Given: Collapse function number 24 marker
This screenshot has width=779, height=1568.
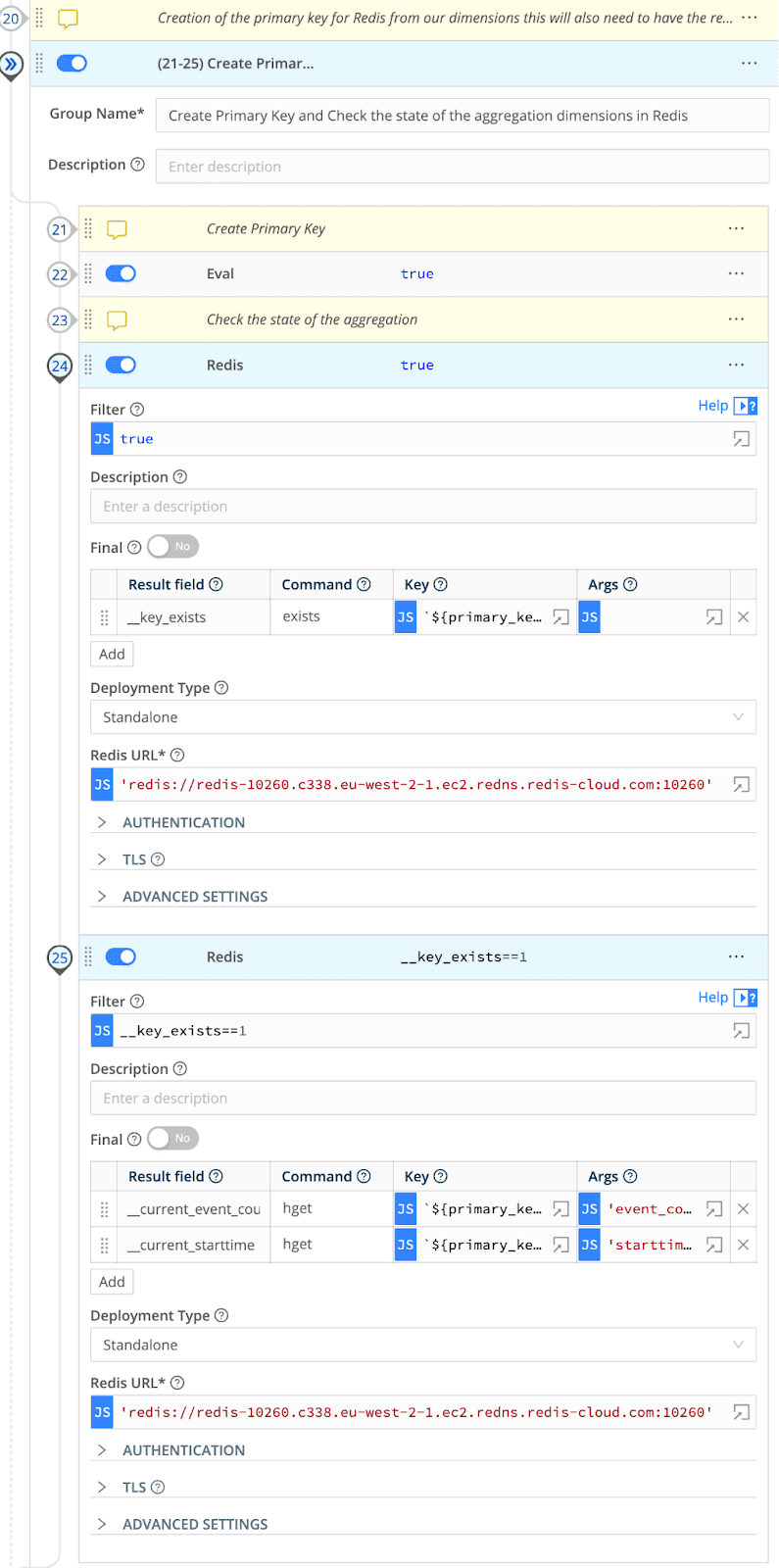Looking at the screenshot, I should coord(60,367).
